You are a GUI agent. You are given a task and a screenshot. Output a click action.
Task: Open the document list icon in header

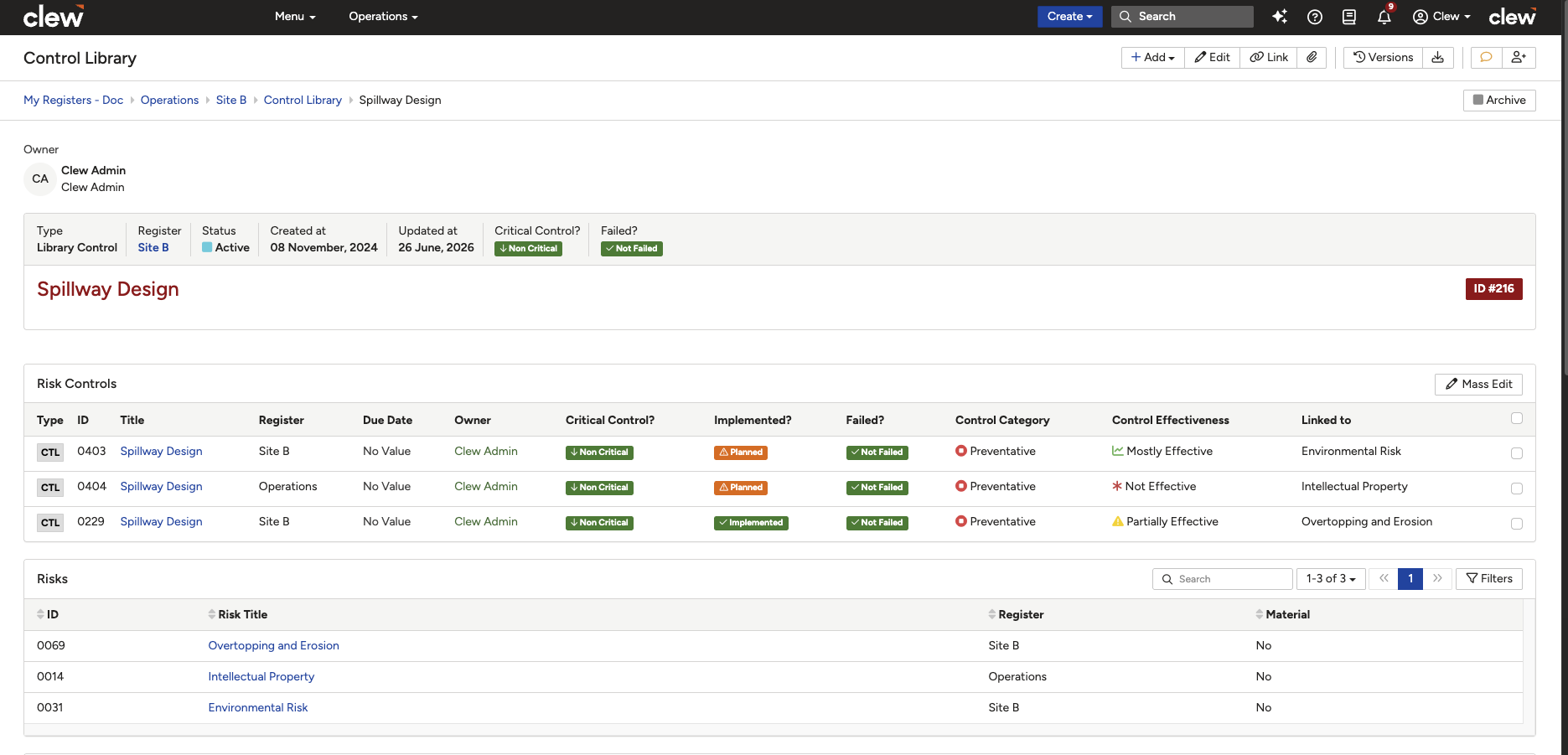(x=1349, y=17)
